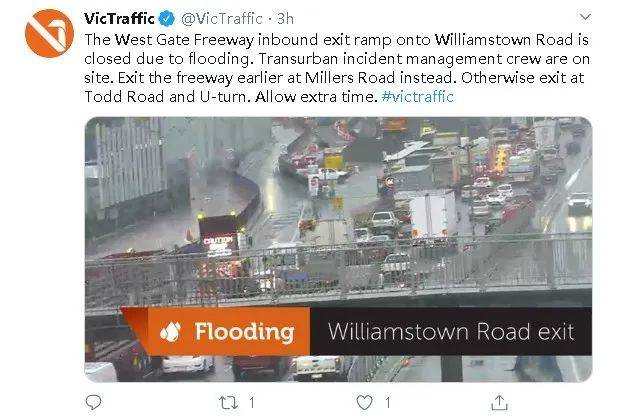Click the blue verified badge icon
The width and height of the screenshot is (624, 419).
pyautogui.click(x=167, y=19)
